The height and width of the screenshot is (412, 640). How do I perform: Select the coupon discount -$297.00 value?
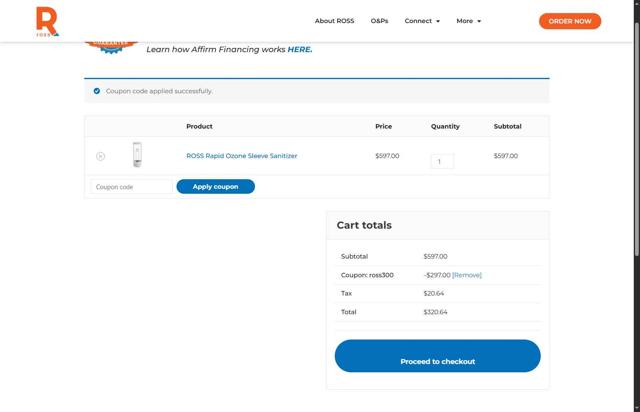pos(437,275)
